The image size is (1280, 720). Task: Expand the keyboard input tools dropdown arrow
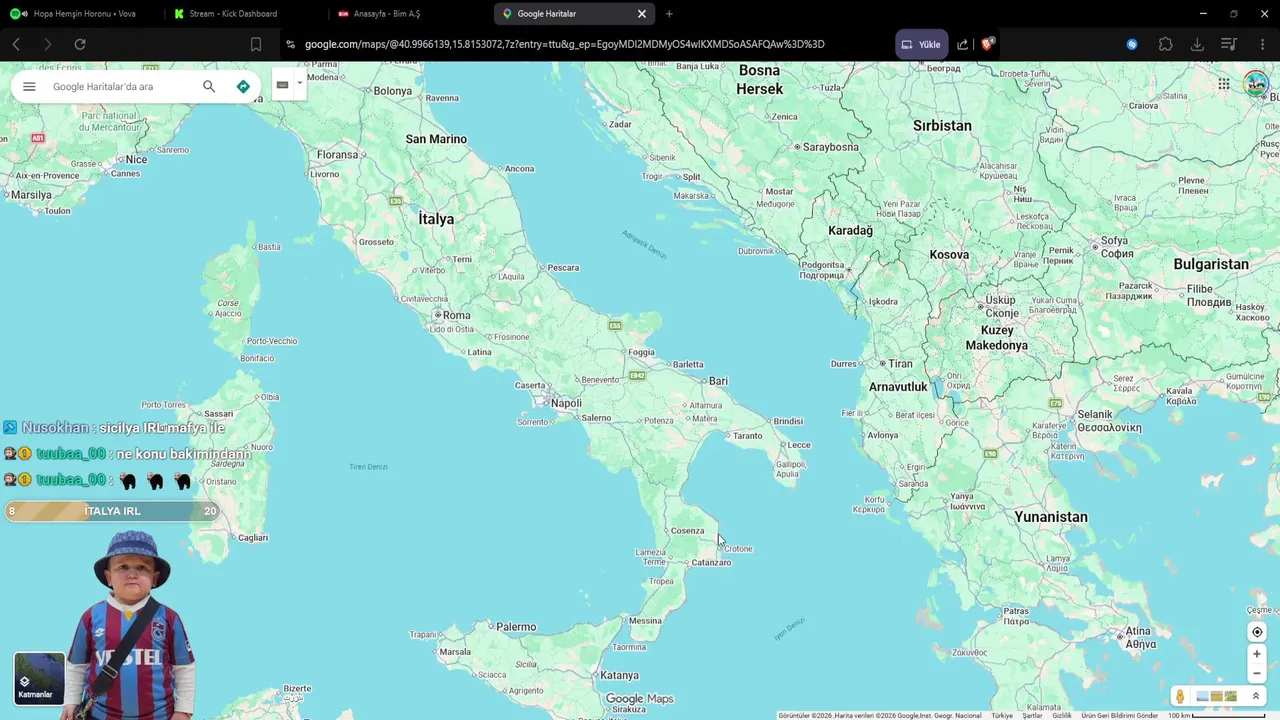(299, 85)
